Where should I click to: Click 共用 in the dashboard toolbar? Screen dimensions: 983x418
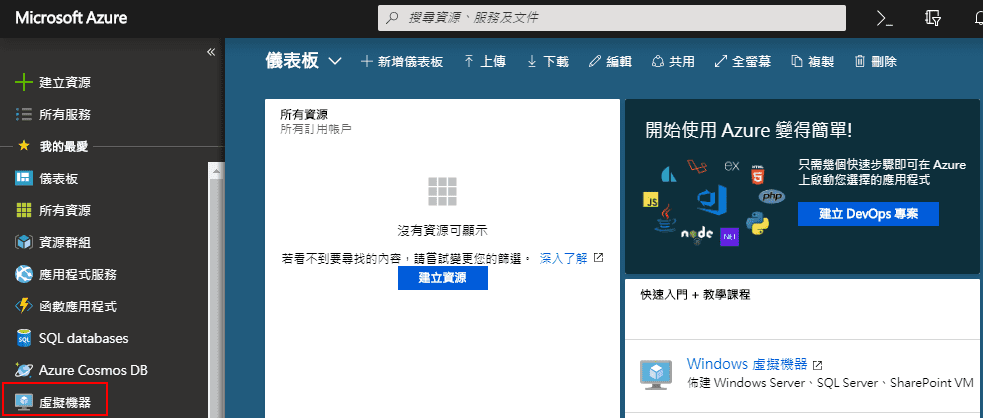[x=673, y=61]
